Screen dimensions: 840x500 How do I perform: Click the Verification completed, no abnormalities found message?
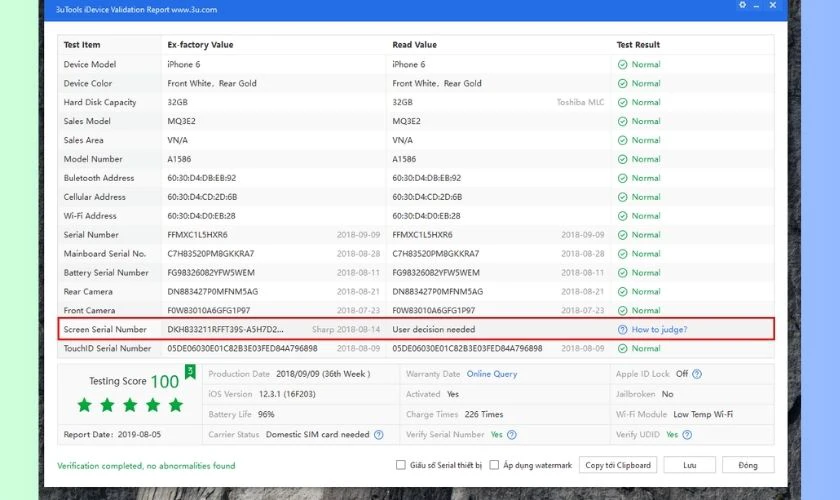pyautogui.click(x=146, y=466)
